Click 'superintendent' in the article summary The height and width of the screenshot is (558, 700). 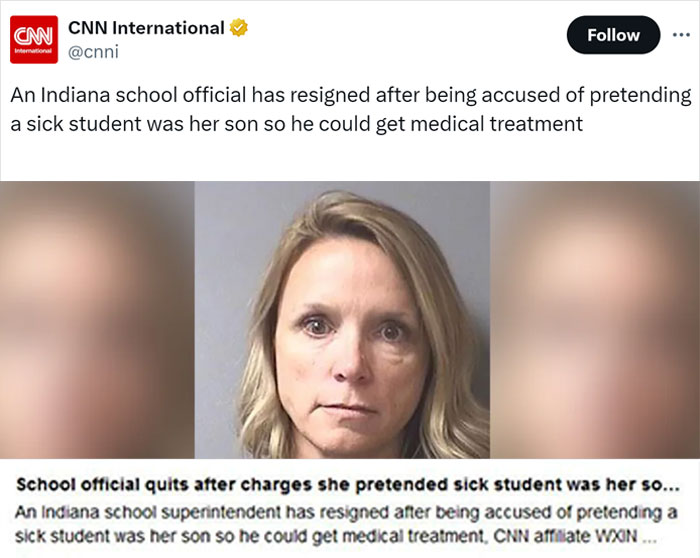coord(238,512)
